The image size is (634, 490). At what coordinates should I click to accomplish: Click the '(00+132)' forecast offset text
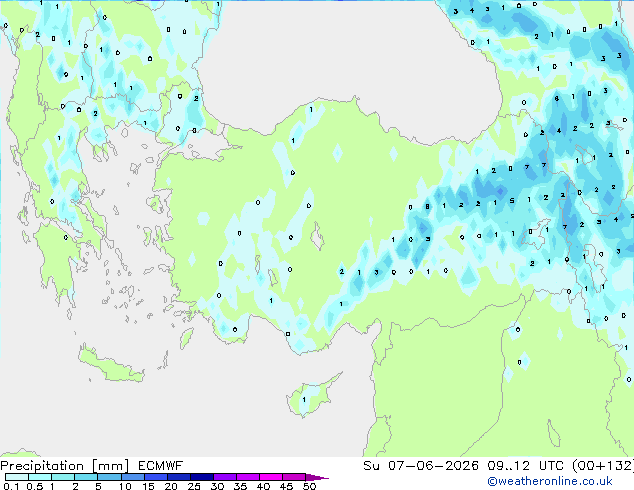click(603, 466)
